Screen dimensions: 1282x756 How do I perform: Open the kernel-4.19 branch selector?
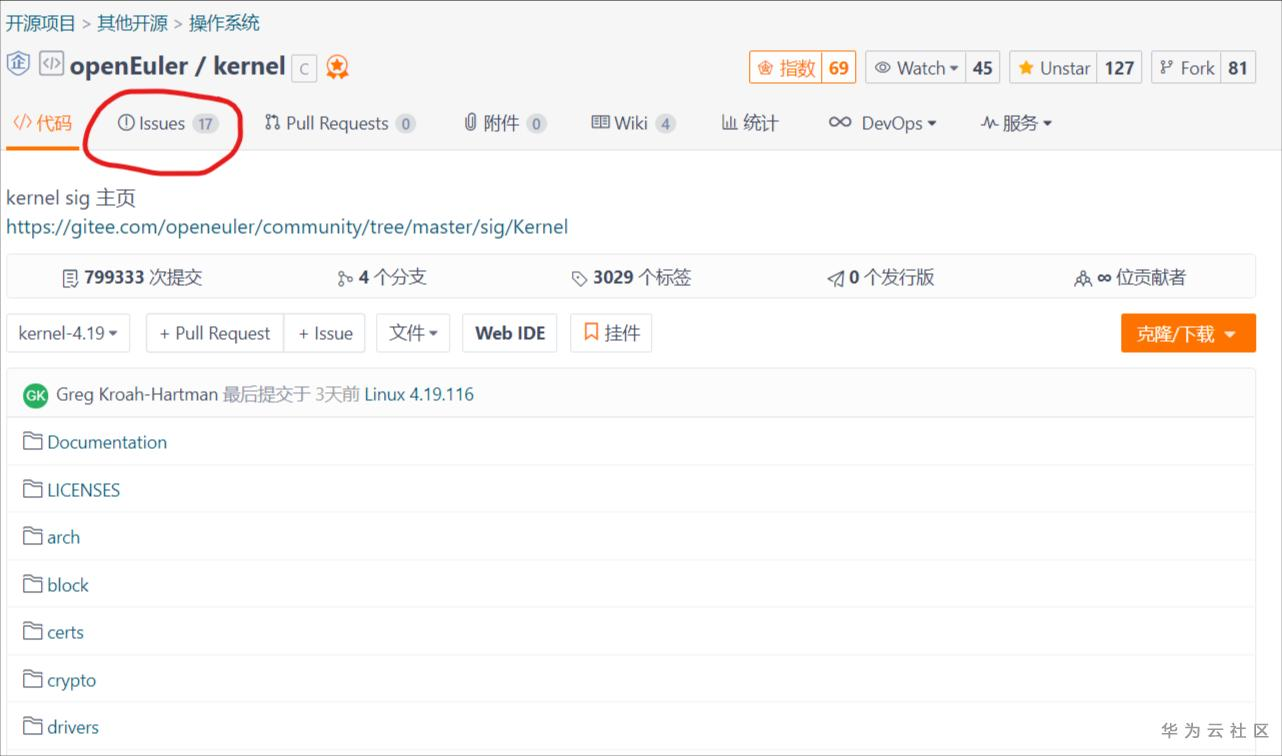tap(67, 332)
